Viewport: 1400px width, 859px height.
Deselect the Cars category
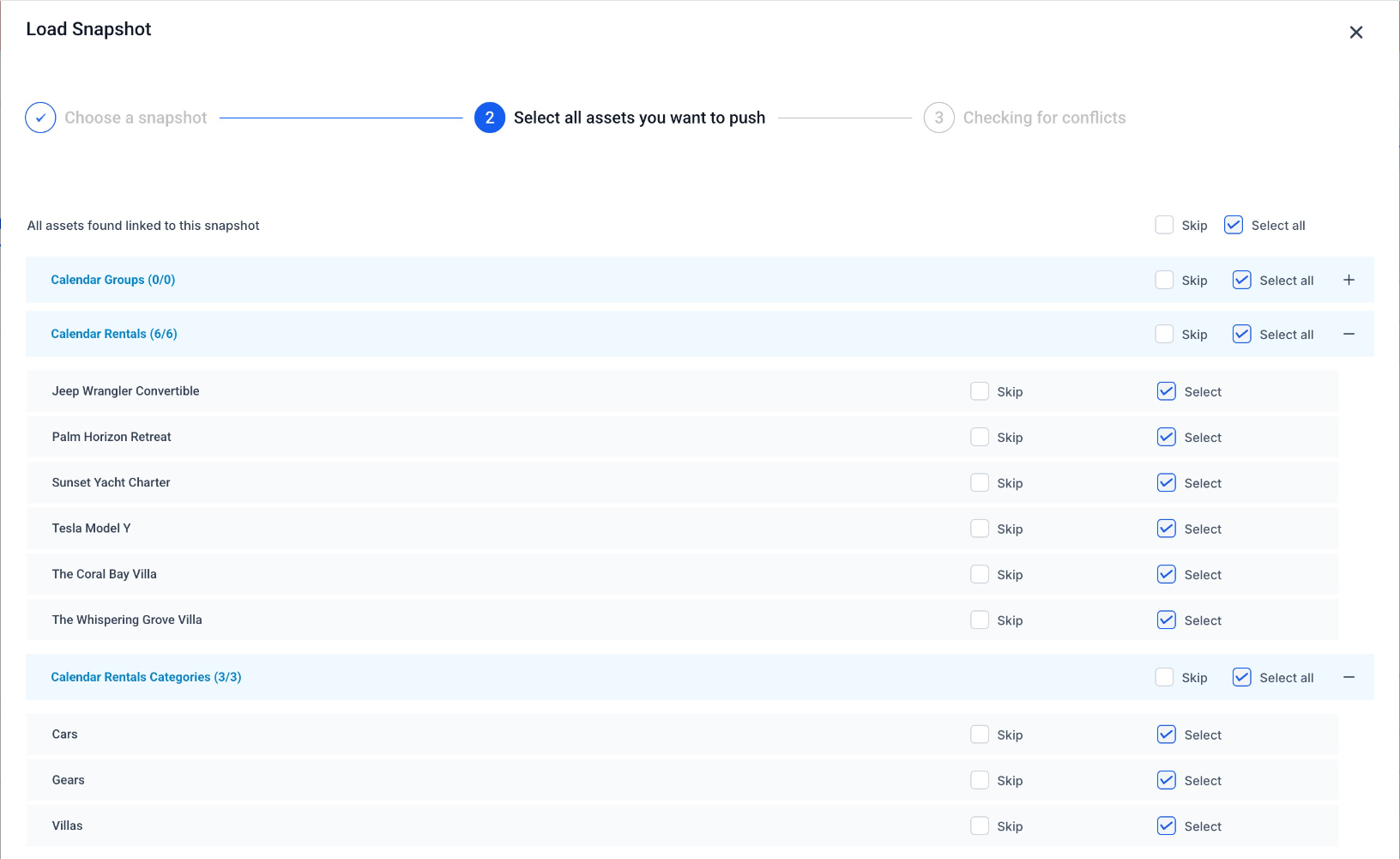tap(1167, 735)
